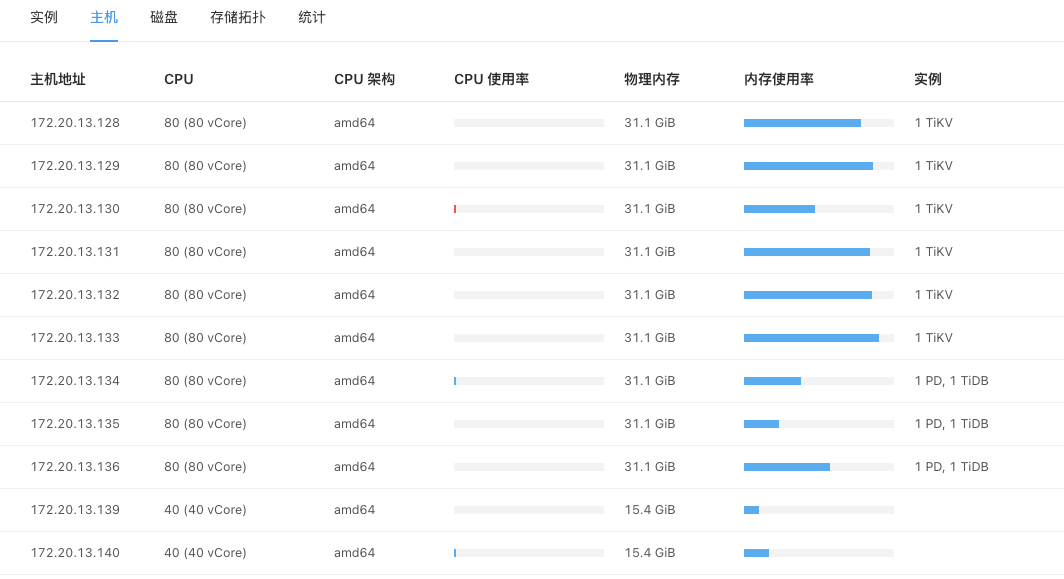Click the 物理内存 column header
The width and height of the screenshot is (1064, 579).
pos(652,79)
